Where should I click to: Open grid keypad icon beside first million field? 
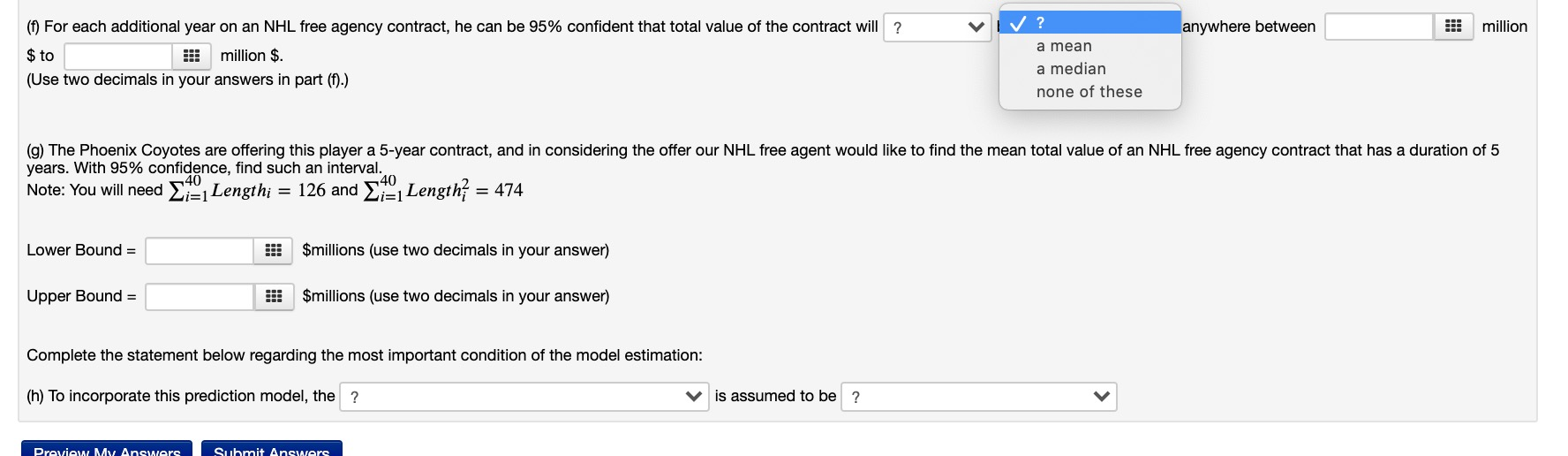(x=1453, y=27)
